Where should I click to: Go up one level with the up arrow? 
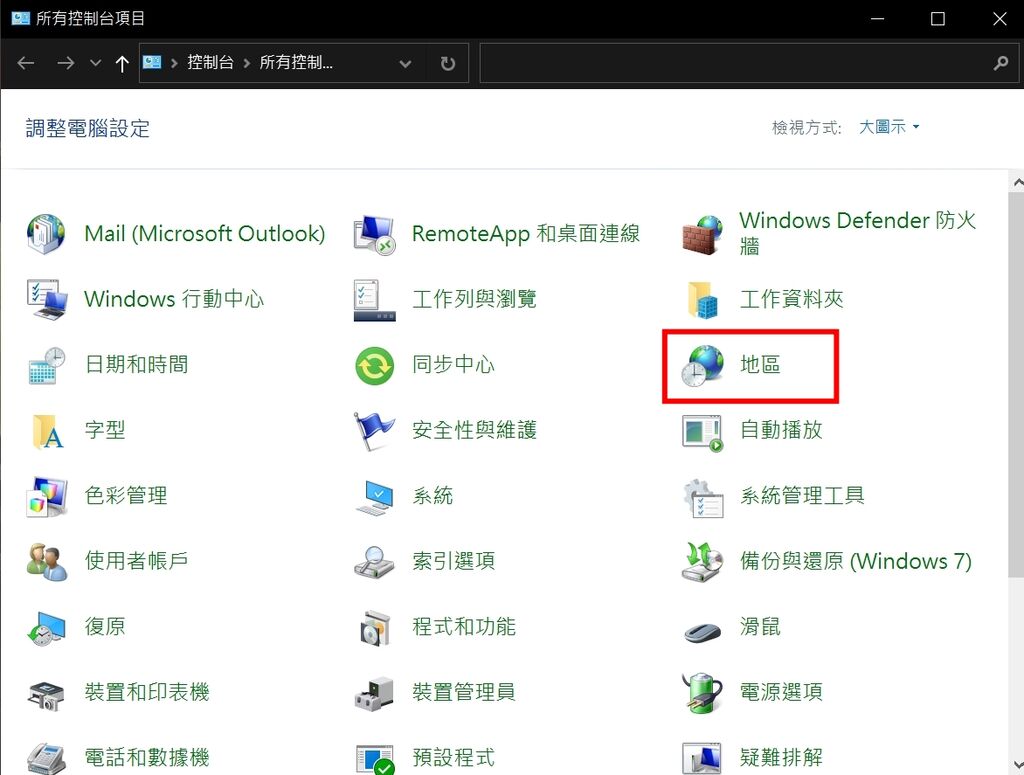(121, 63)
